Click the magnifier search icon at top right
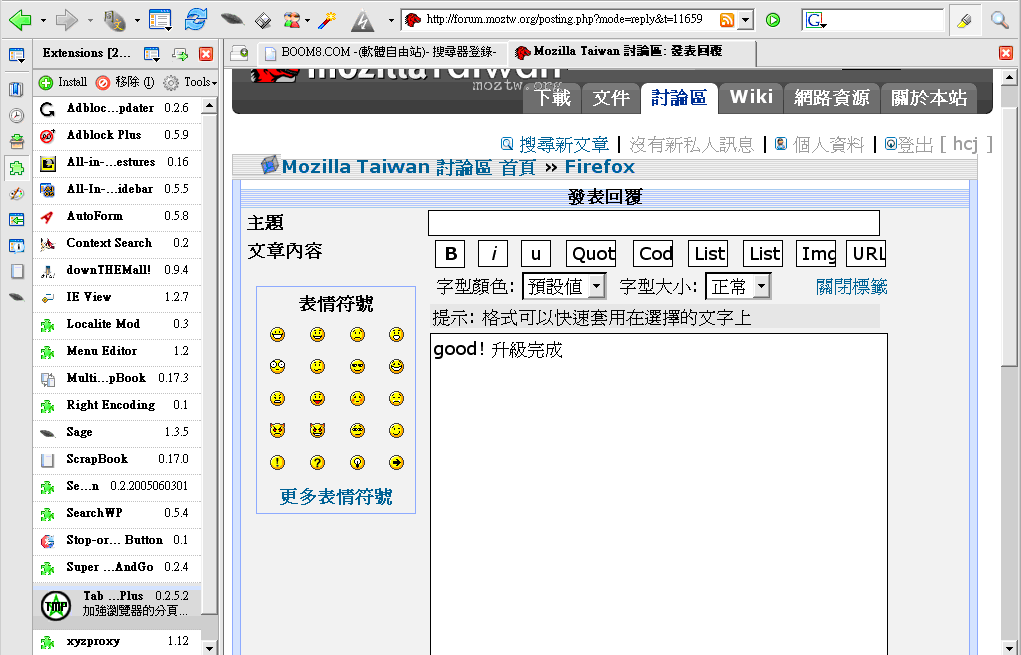This screenshot has width=1021, height=655. pos(999,20)
